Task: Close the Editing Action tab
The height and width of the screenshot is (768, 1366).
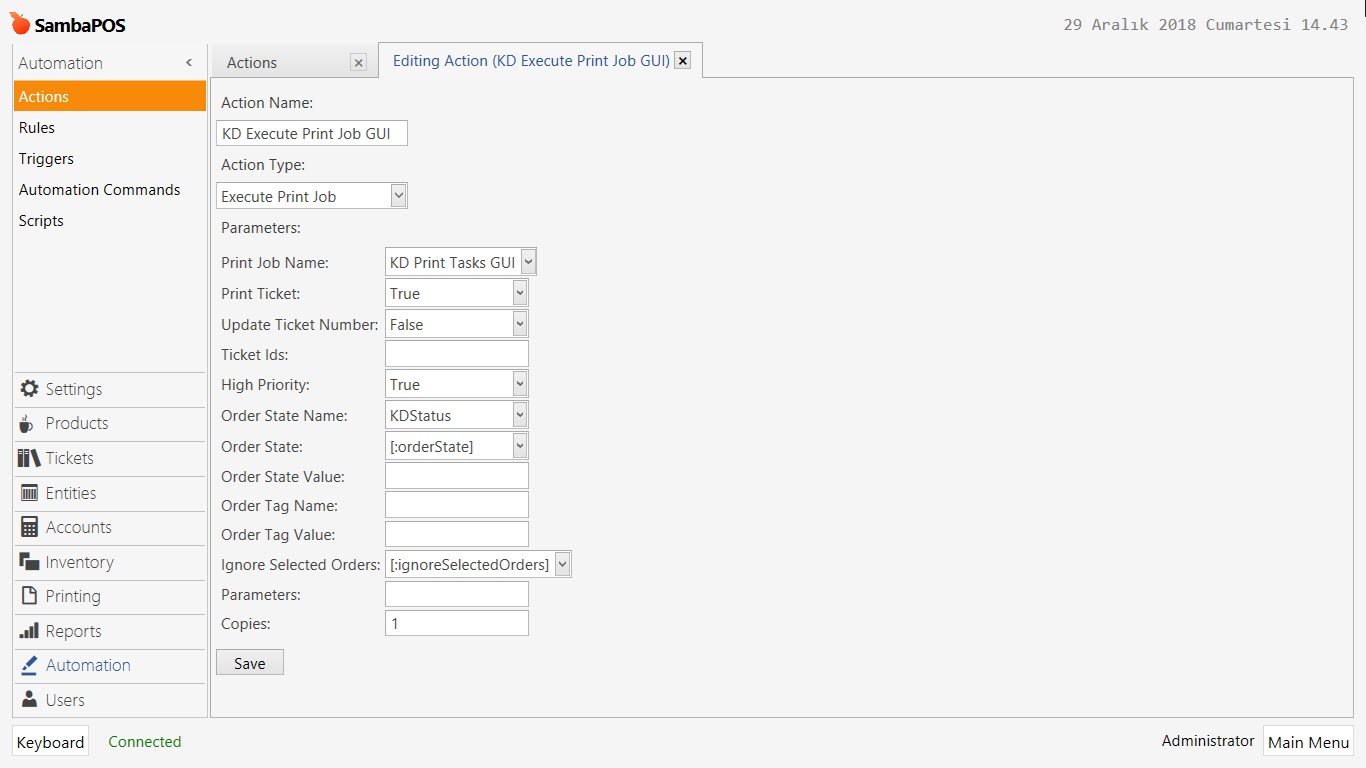Action: [x=682, y=61]
